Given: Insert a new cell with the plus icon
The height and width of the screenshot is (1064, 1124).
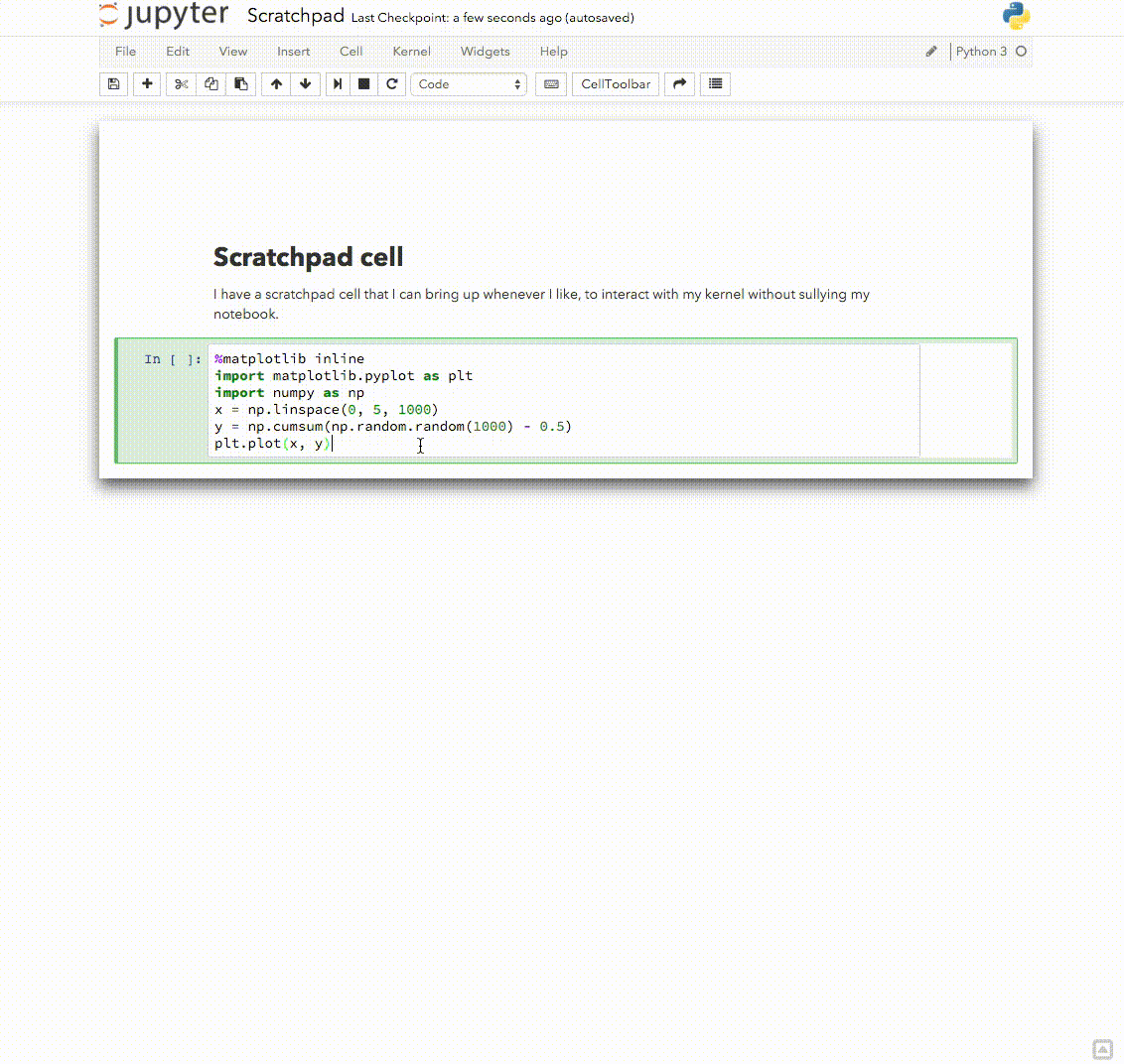Looking at the screenshot, I should click(x=147, y=84).
